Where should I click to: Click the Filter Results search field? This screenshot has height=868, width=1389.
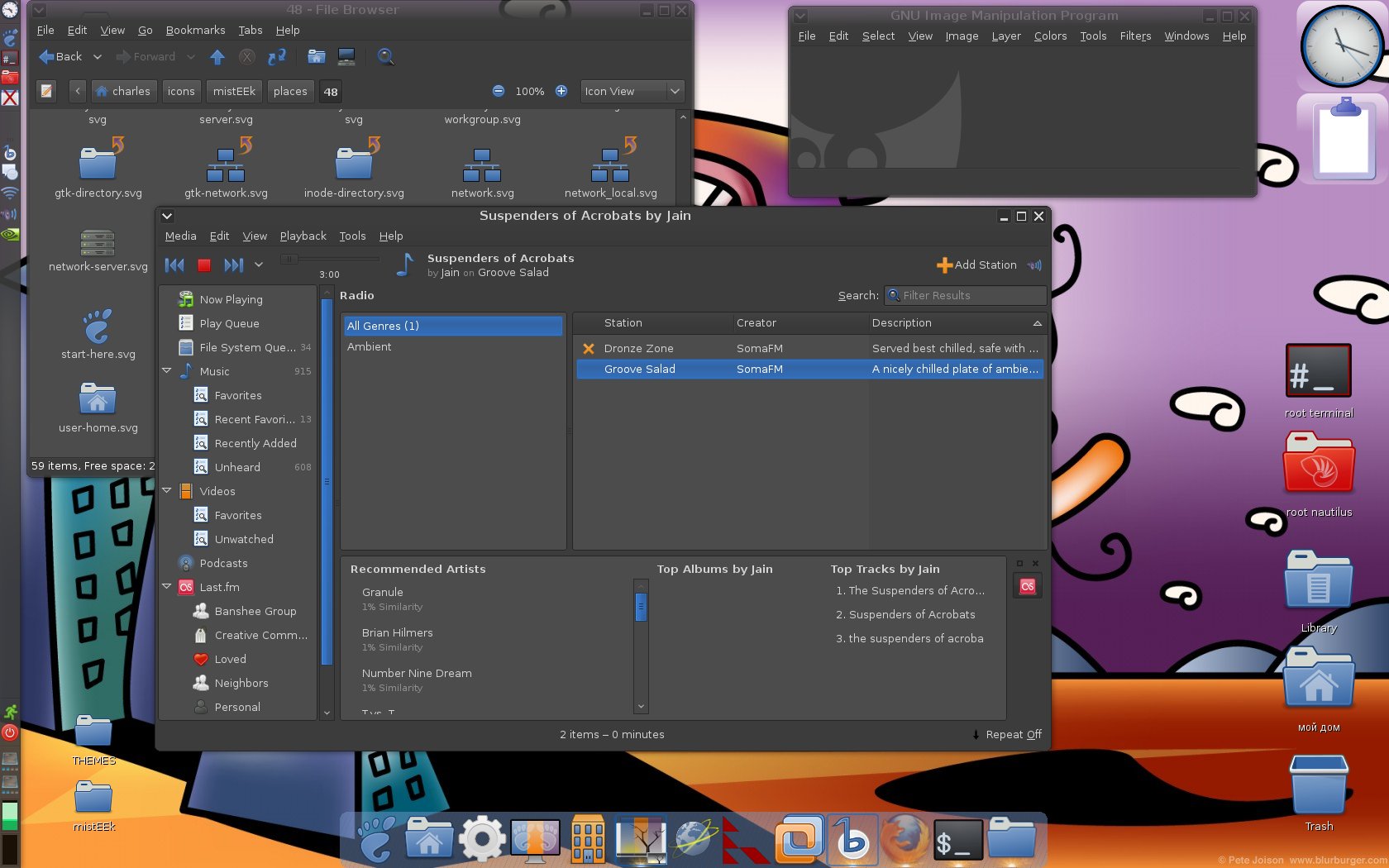(965, 295)
